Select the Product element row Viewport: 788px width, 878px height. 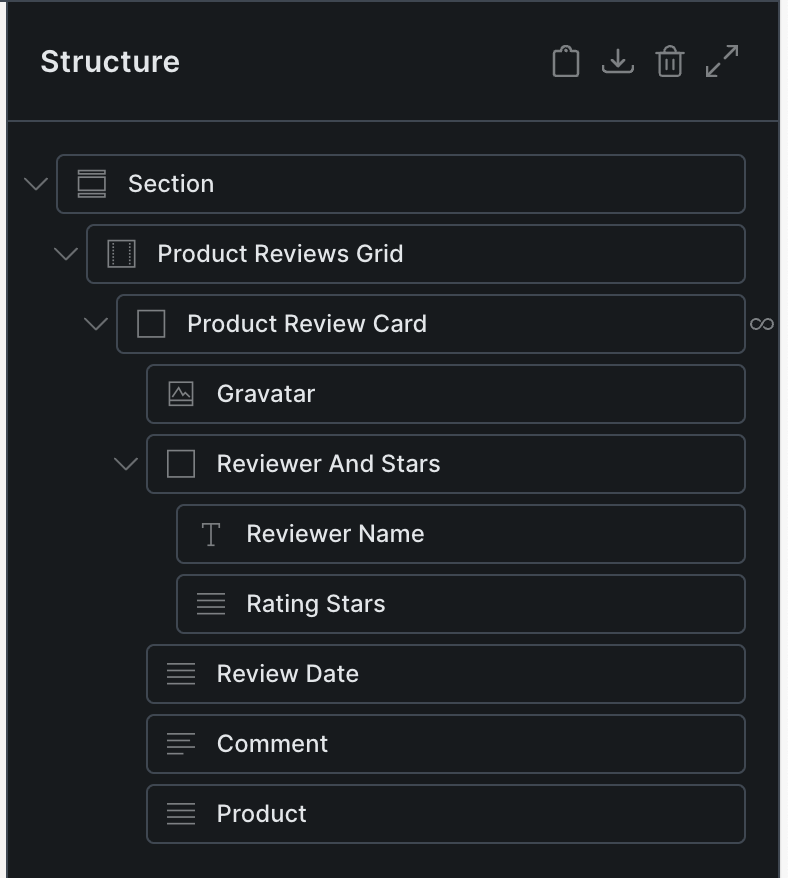[262, 814]
